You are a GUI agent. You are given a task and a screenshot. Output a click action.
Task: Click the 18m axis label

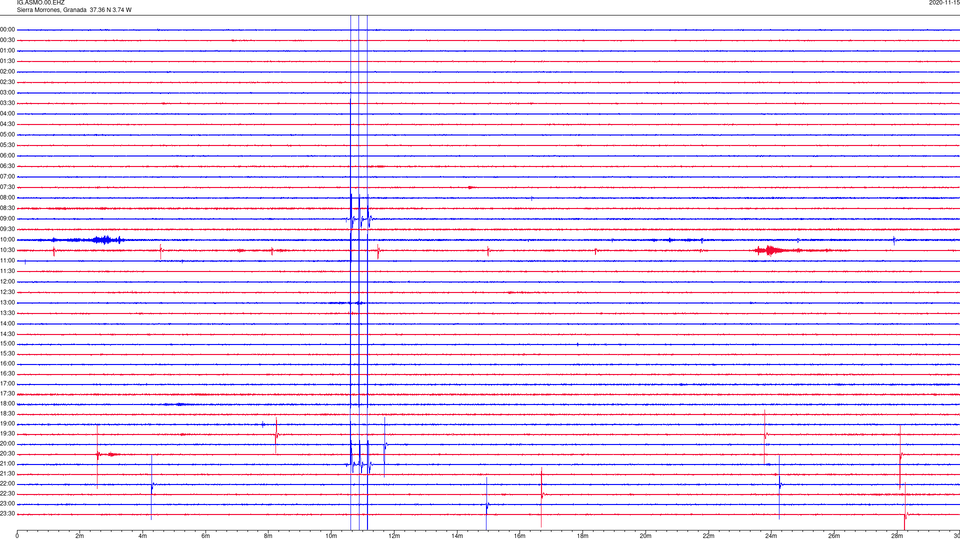(582, 536)
